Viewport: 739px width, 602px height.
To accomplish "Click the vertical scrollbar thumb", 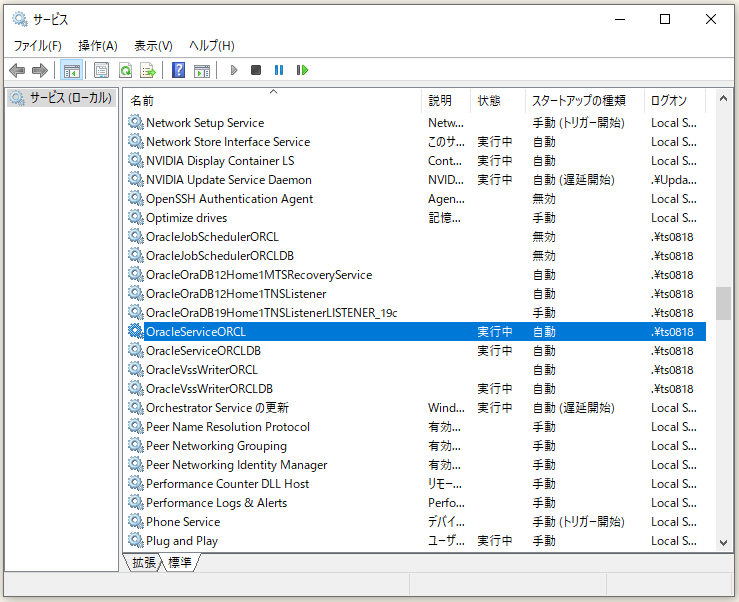I will point(723,304).
